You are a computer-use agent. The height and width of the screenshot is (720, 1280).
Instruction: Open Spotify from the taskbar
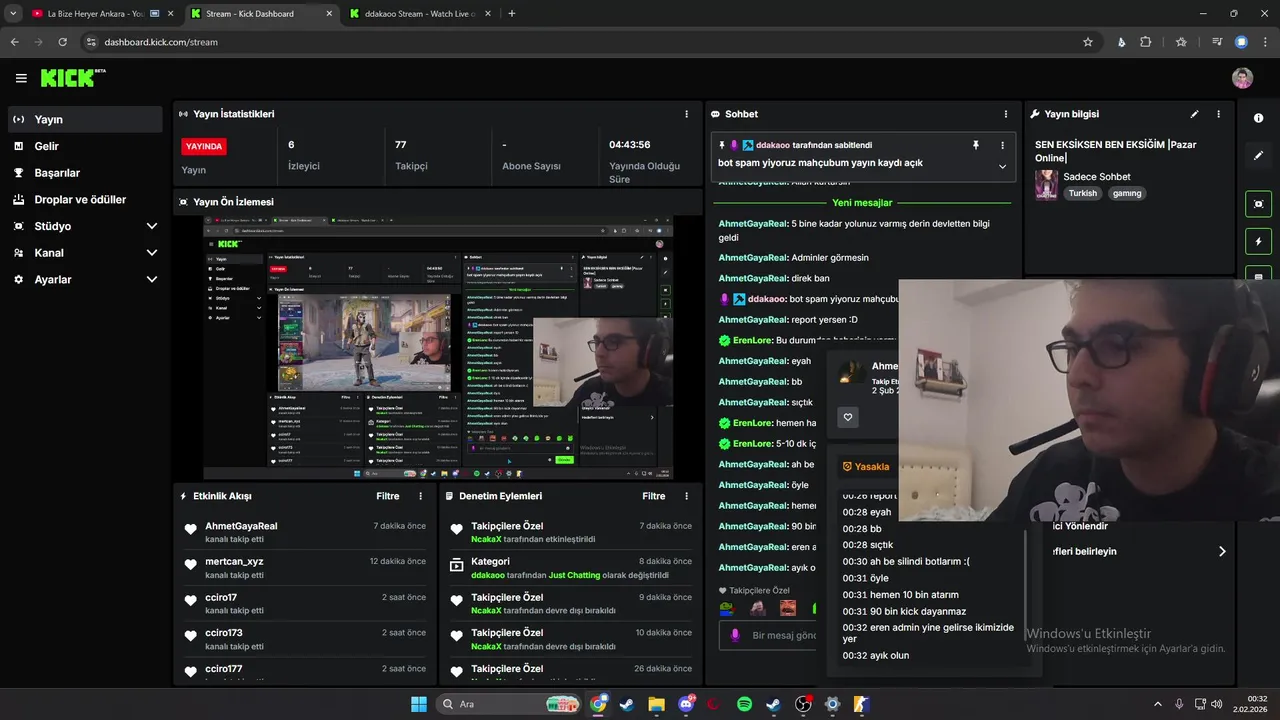[744, 704]
